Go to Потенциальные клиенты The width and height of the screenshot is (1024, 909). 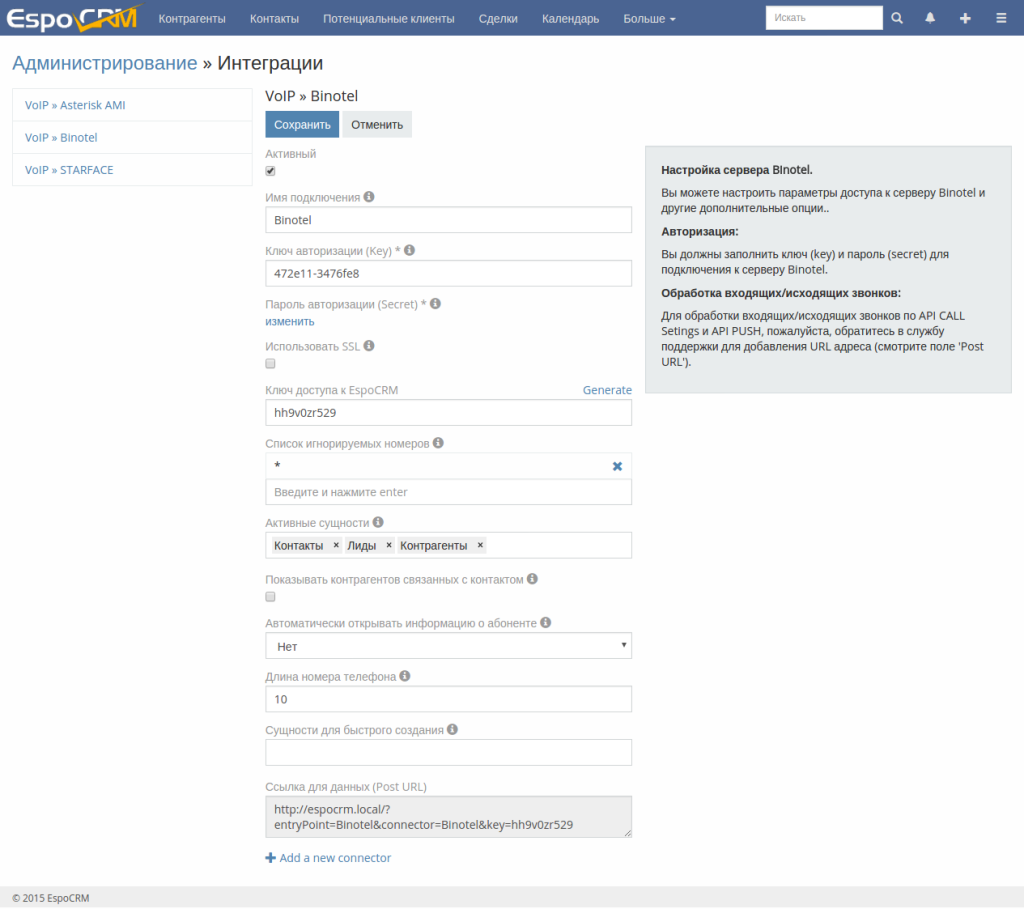point(389,19)
